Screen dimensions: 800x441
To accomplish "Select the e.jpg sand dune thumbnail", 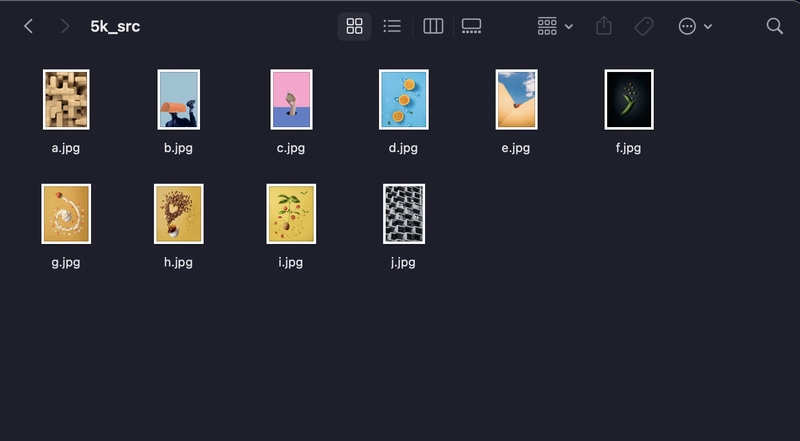I will tap(516, 100).
